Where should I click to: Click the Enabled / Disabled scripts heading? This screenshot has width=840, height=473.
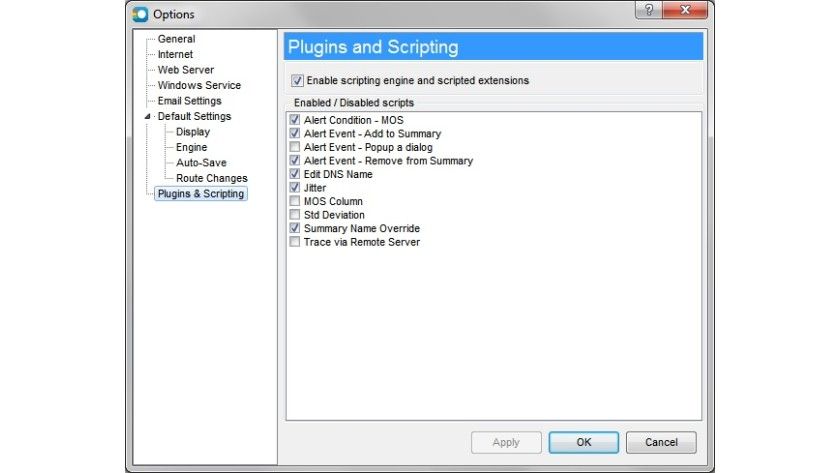coord(354,103)
